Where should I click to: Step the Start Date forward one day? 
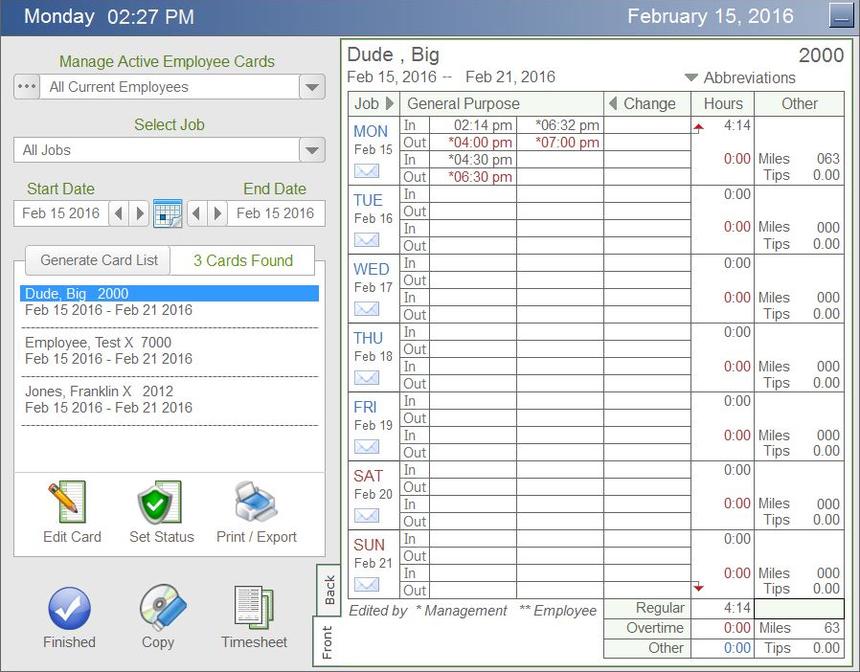coord(142,213)
